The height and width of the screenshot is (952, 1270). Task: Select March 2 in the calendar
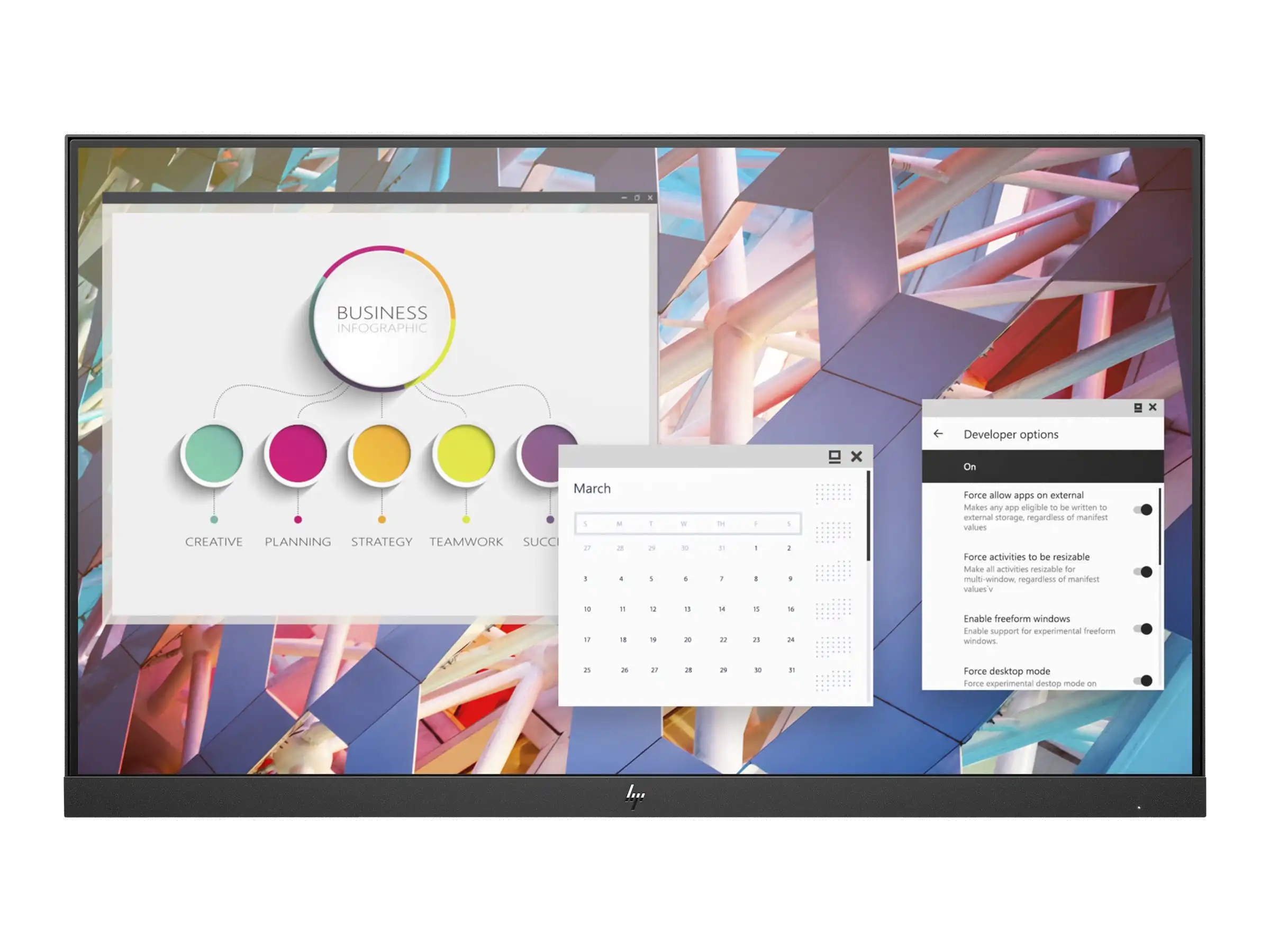[789, 548]
